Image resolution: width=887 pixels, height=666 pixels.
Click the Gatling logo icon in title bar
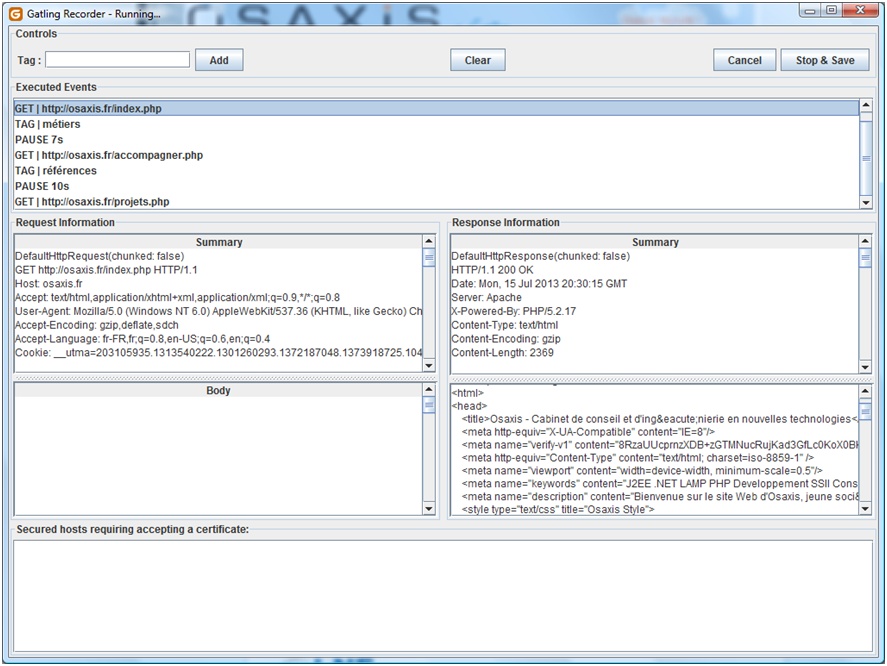click(x=16, y=14)
